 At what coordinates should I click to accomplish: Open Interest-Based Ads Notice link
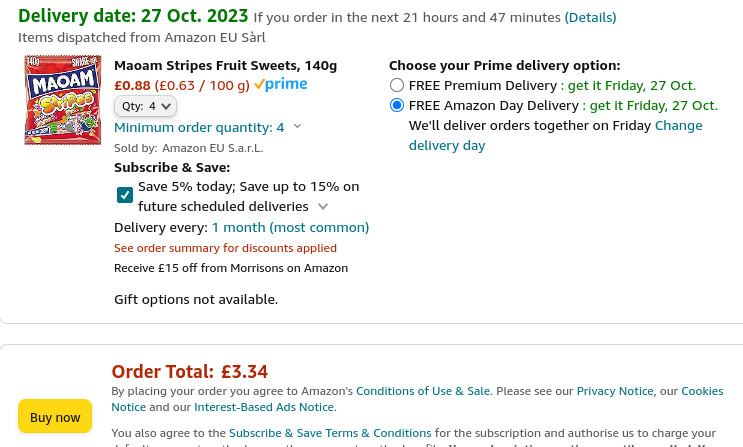click(x=264, y=407)
